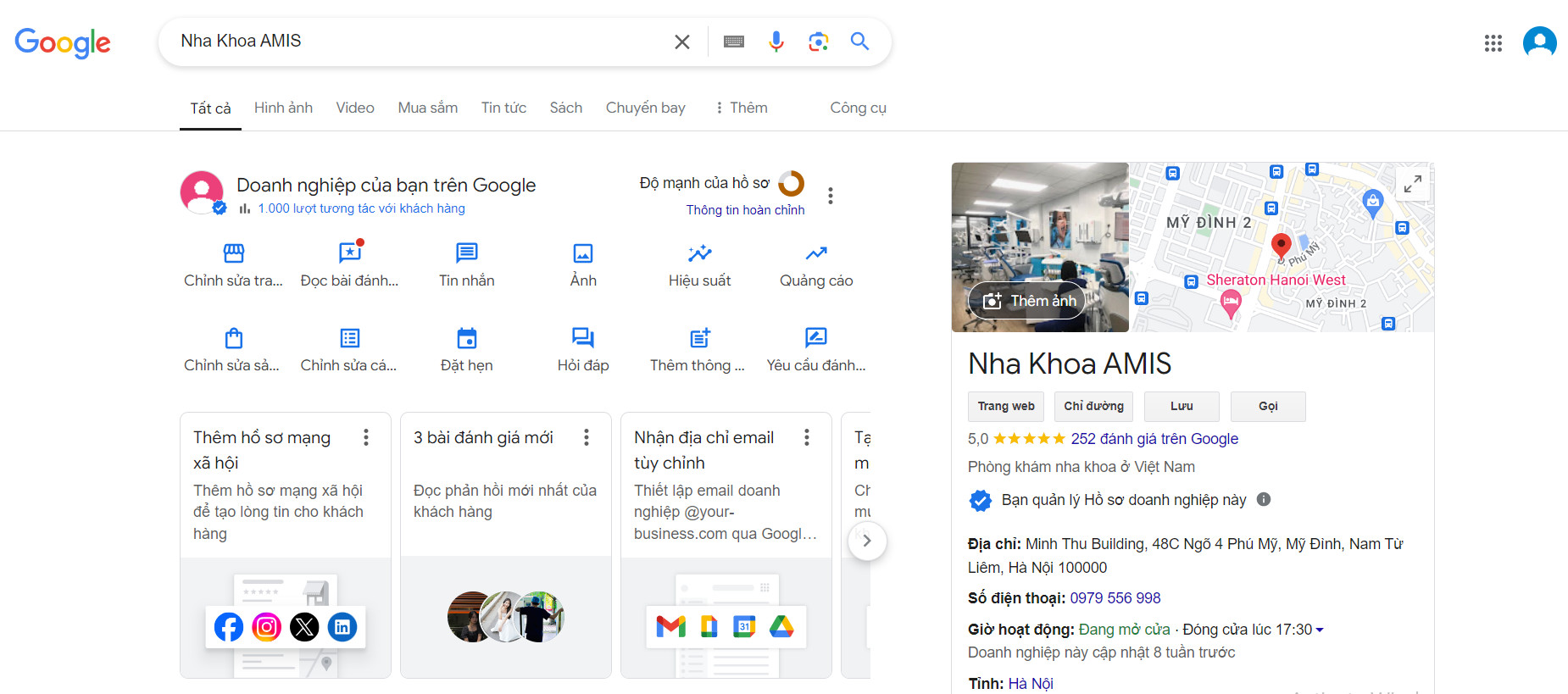
Task: Open Hỏi đáp Q&A icon
Action: coord(583,338)
